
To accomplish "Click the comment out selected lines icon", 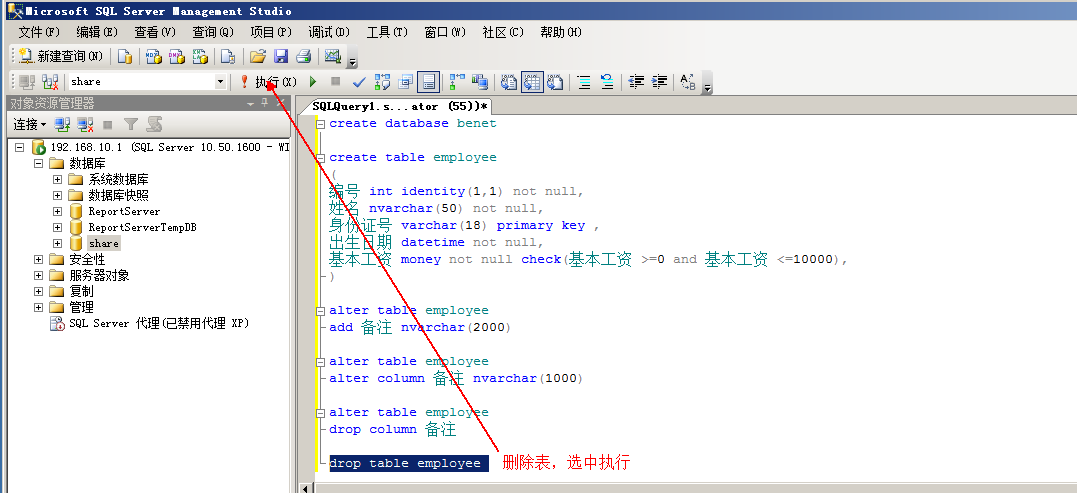I will point(583,82).
